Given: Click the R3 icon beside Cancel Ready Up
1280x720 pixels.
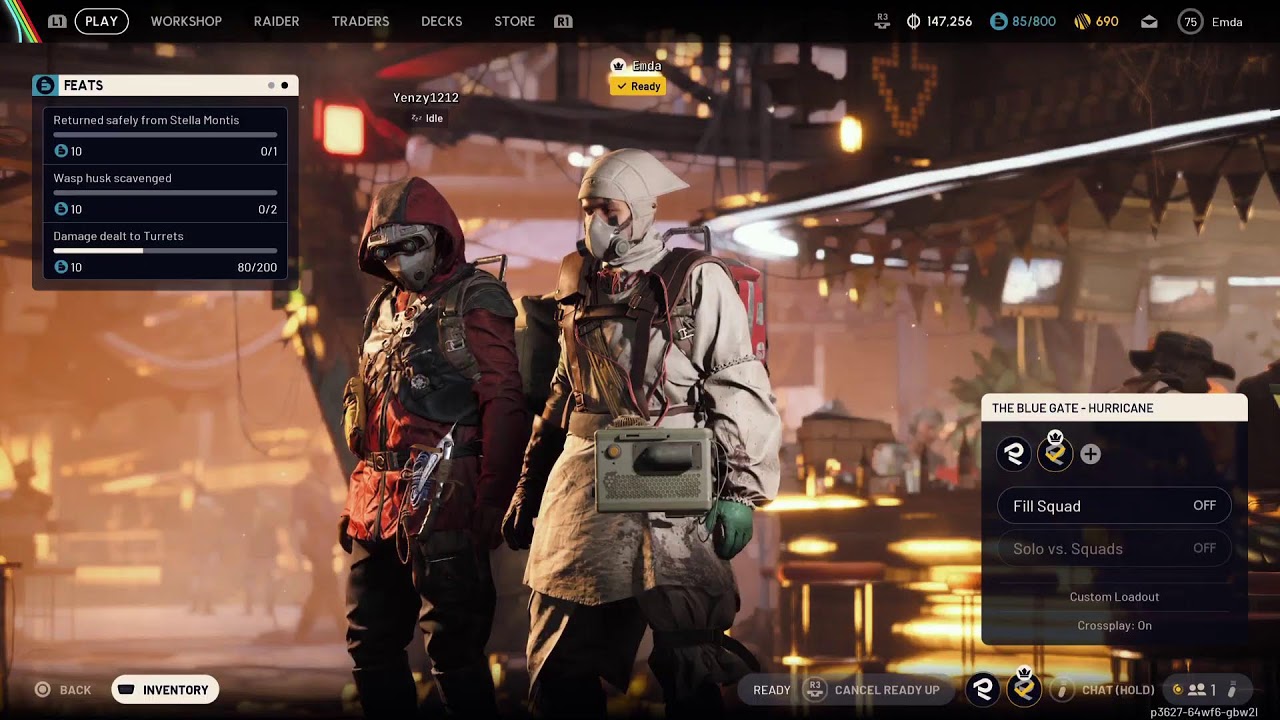Looking at the screenshot, I should tap(815, 689).
